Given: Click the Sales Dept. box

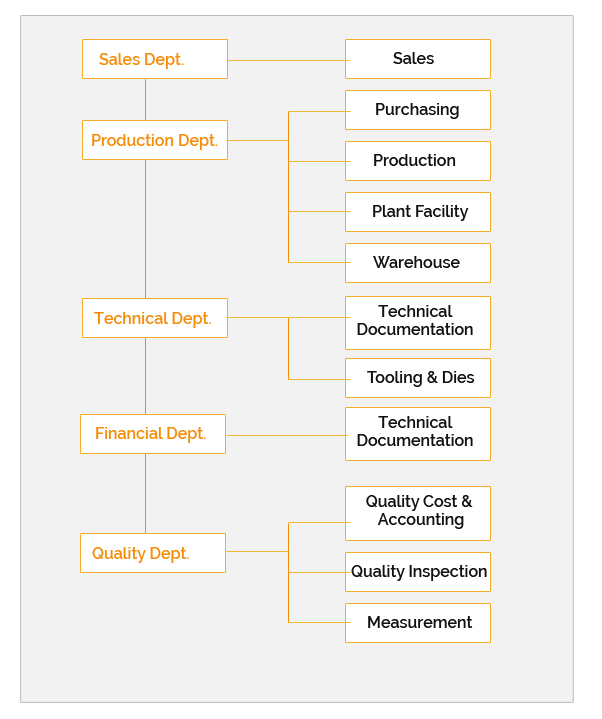Looking at the screenshot, I should point(154,59).
